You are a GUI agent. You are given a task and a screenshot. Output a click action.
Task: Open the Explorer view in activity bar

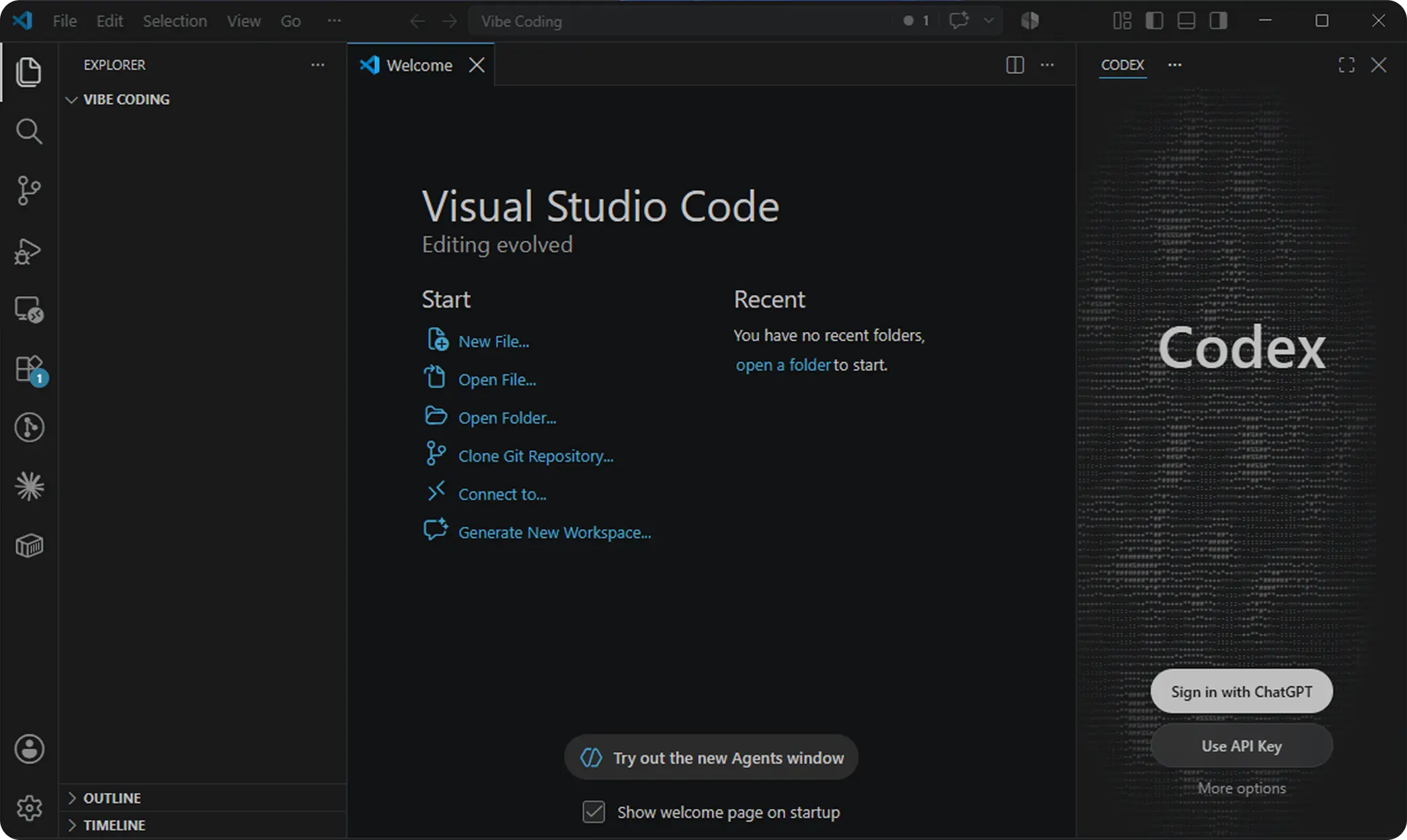tap(29, 72)
